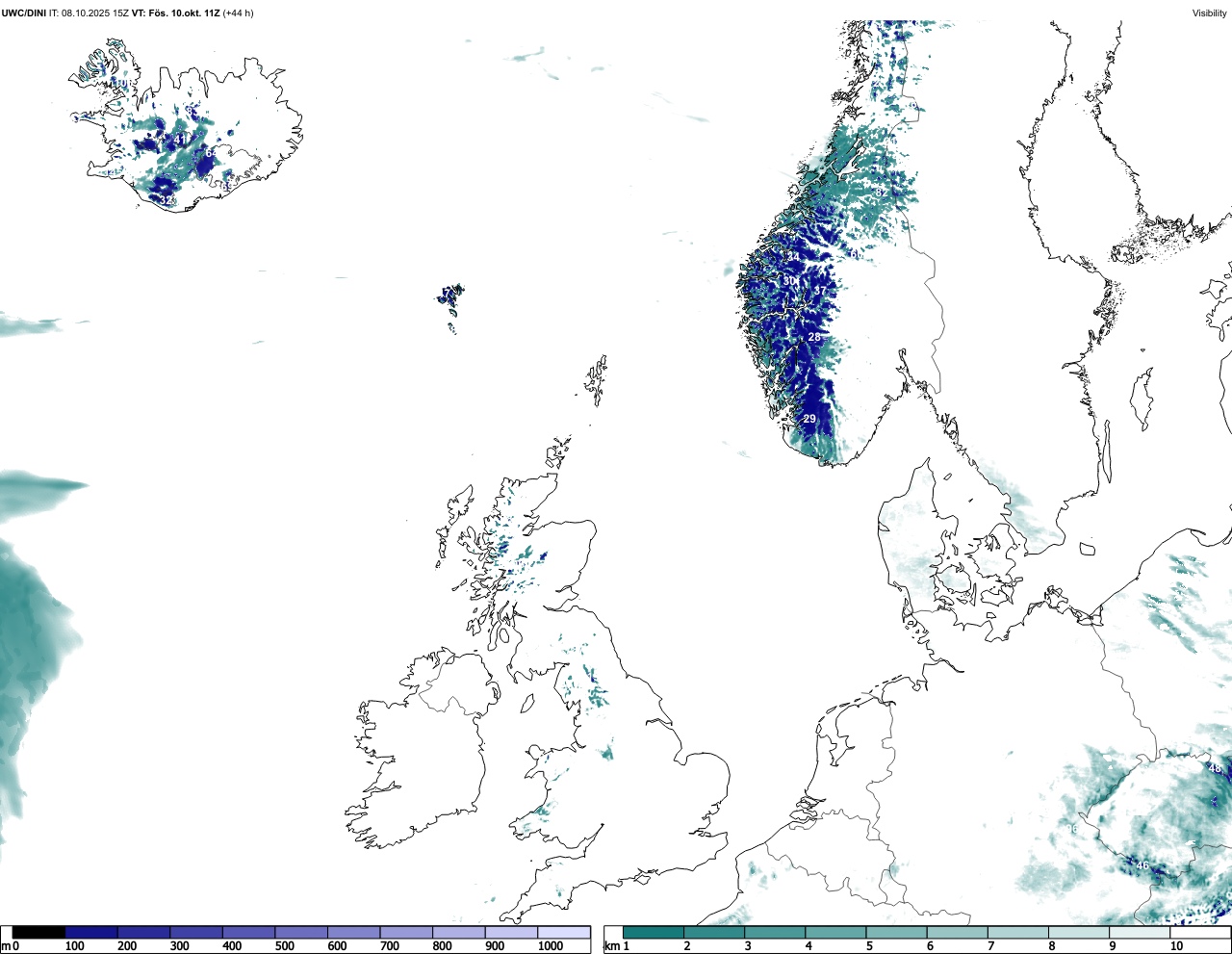Click the '82' value in central Norway
The height and width of the screenshot is (954, 1232).
880,192
